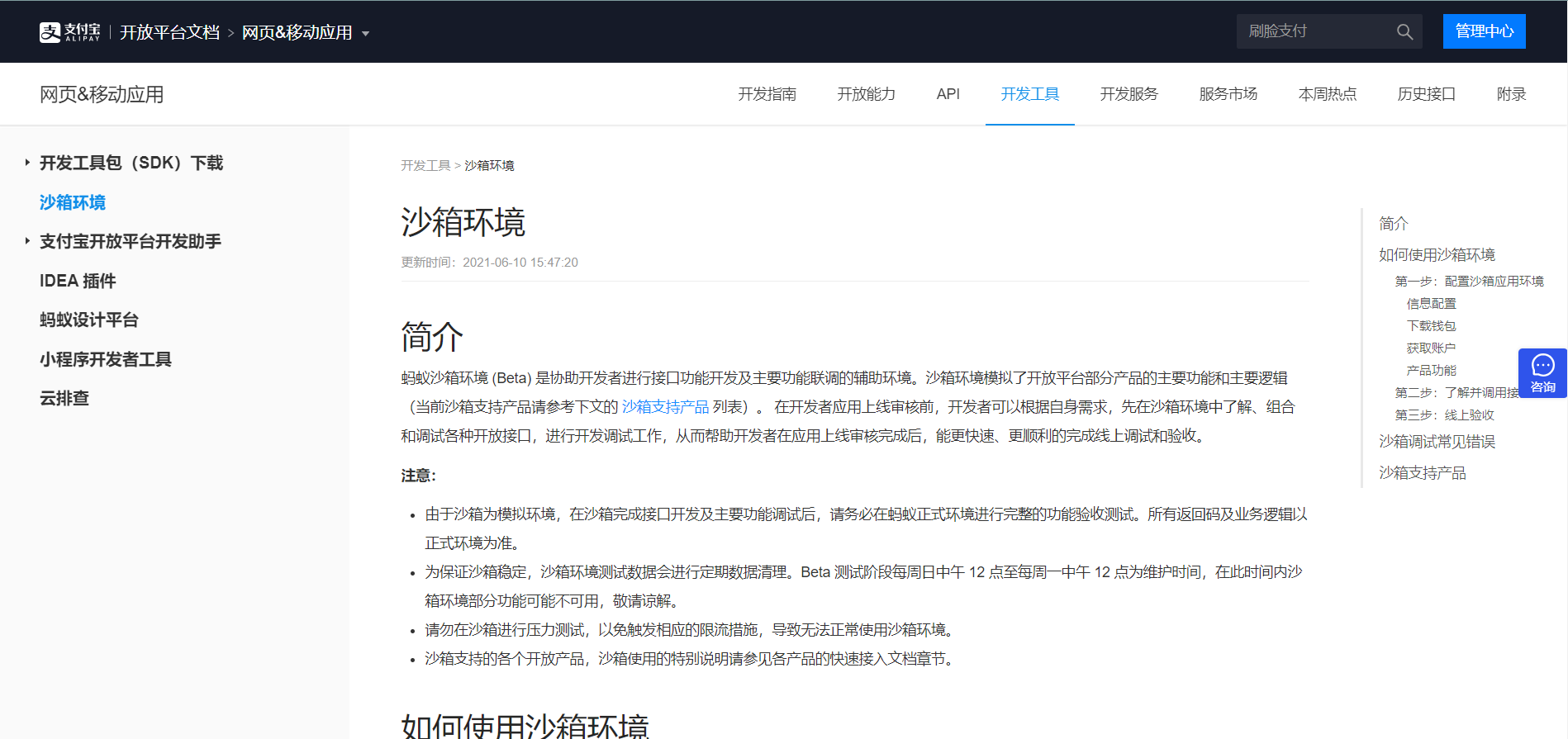Expand 支付宝开放平台开发助手 tree arrow
1568x739 pixels.
pyautogui.click(x=27, y=241)
